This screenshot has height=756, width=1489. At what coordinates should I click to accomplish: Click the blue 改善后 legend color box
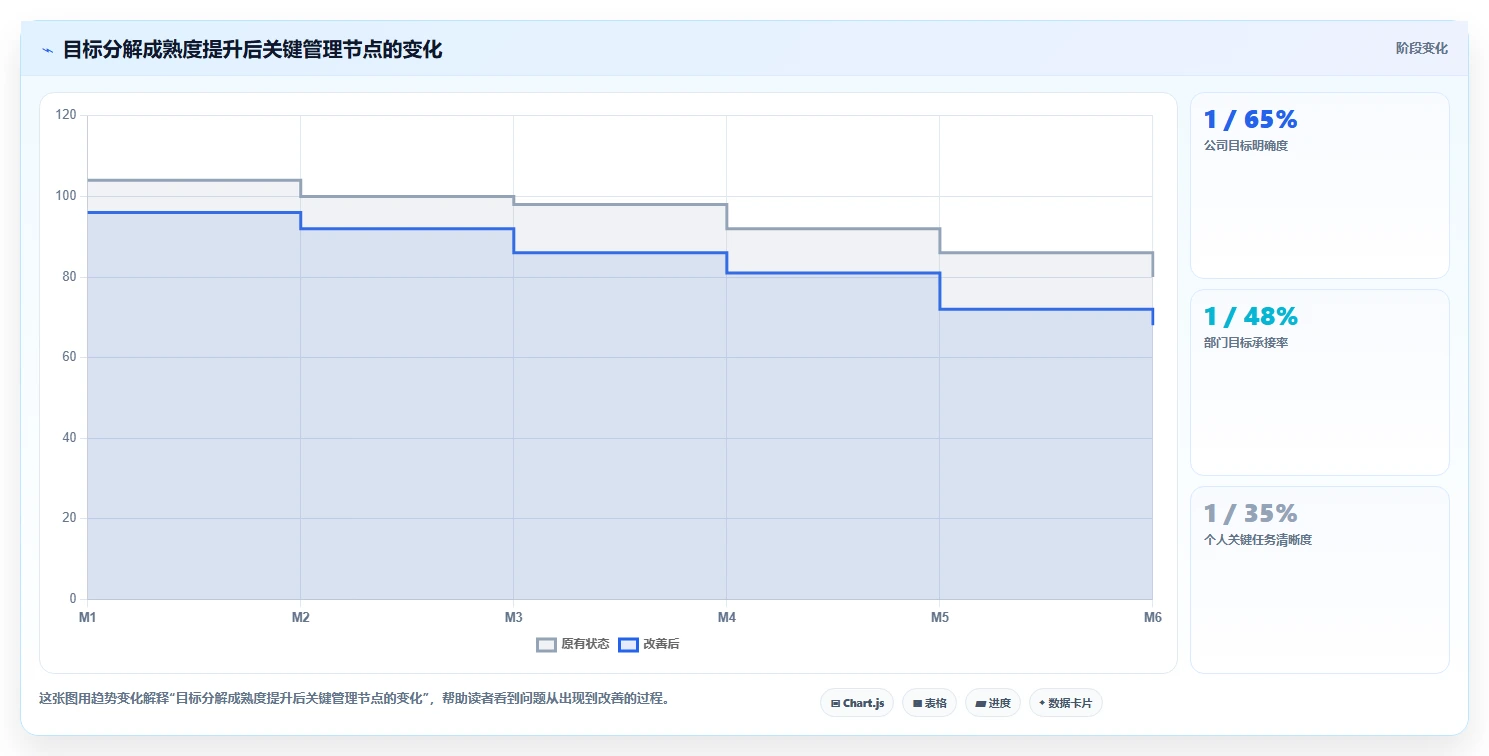(x=628, y=645)
